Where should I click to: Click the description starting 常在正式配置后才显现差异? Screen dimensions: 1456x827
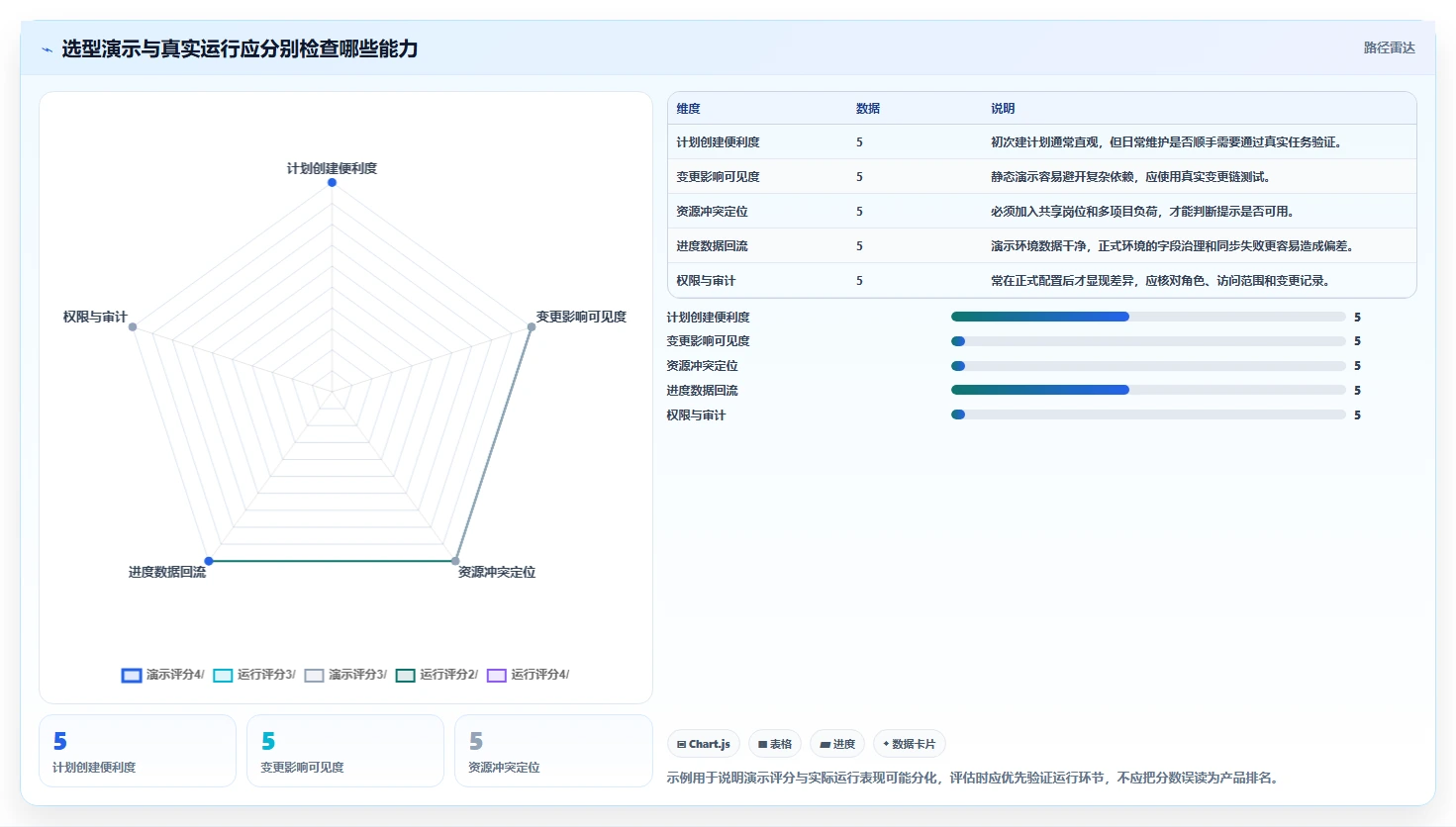click(x=1160, y=281)
